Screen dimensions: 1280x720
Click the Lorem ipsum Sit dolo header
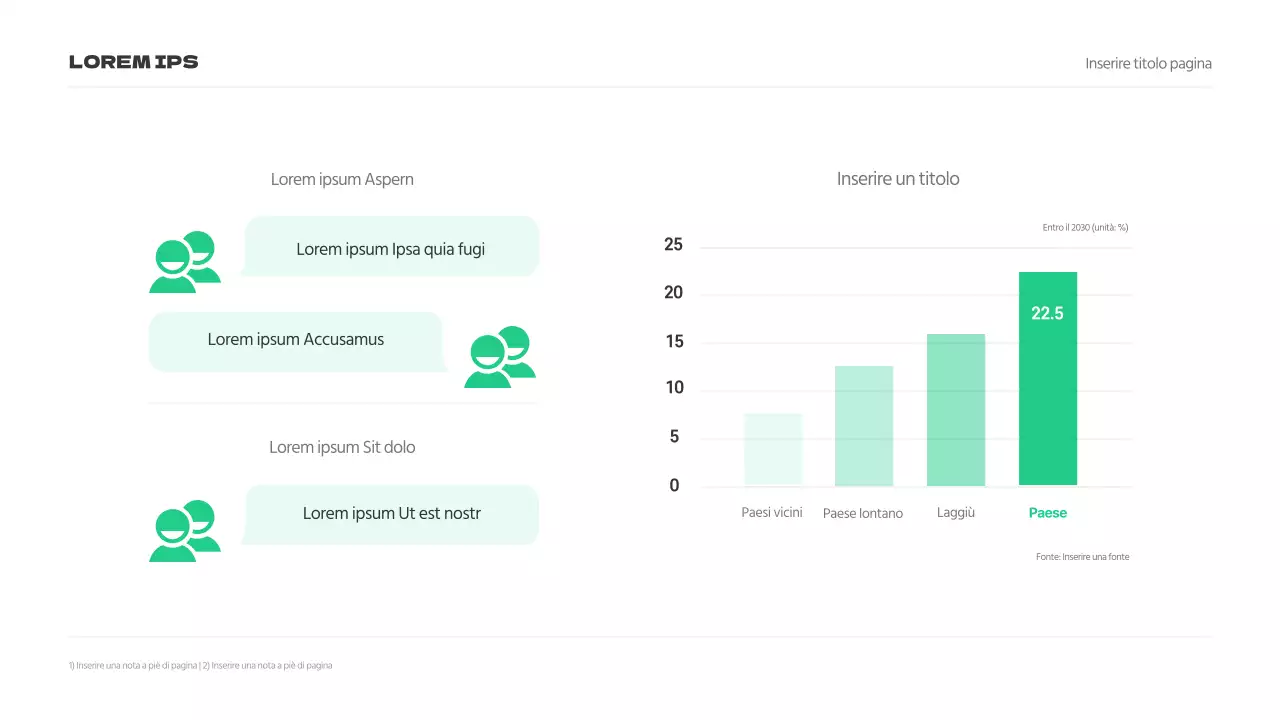pos(342,446)
